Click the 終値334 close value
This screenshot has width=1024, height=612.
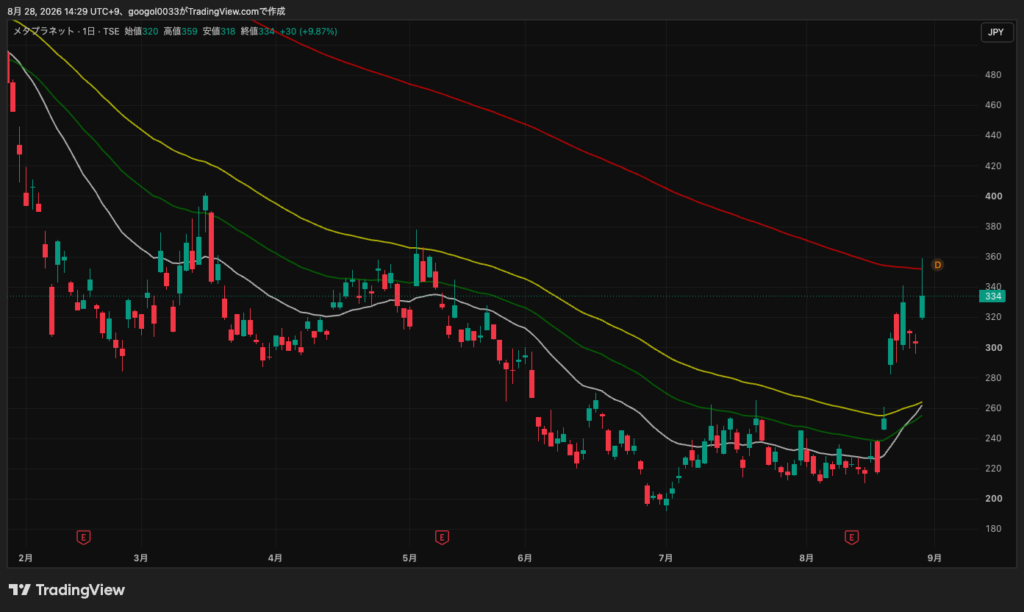(x=257, y=31)
